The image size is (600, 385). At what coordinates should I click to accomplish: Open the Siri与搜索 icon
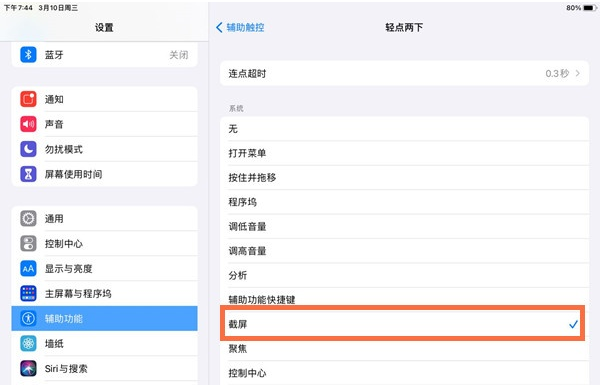tap(28, 368)
